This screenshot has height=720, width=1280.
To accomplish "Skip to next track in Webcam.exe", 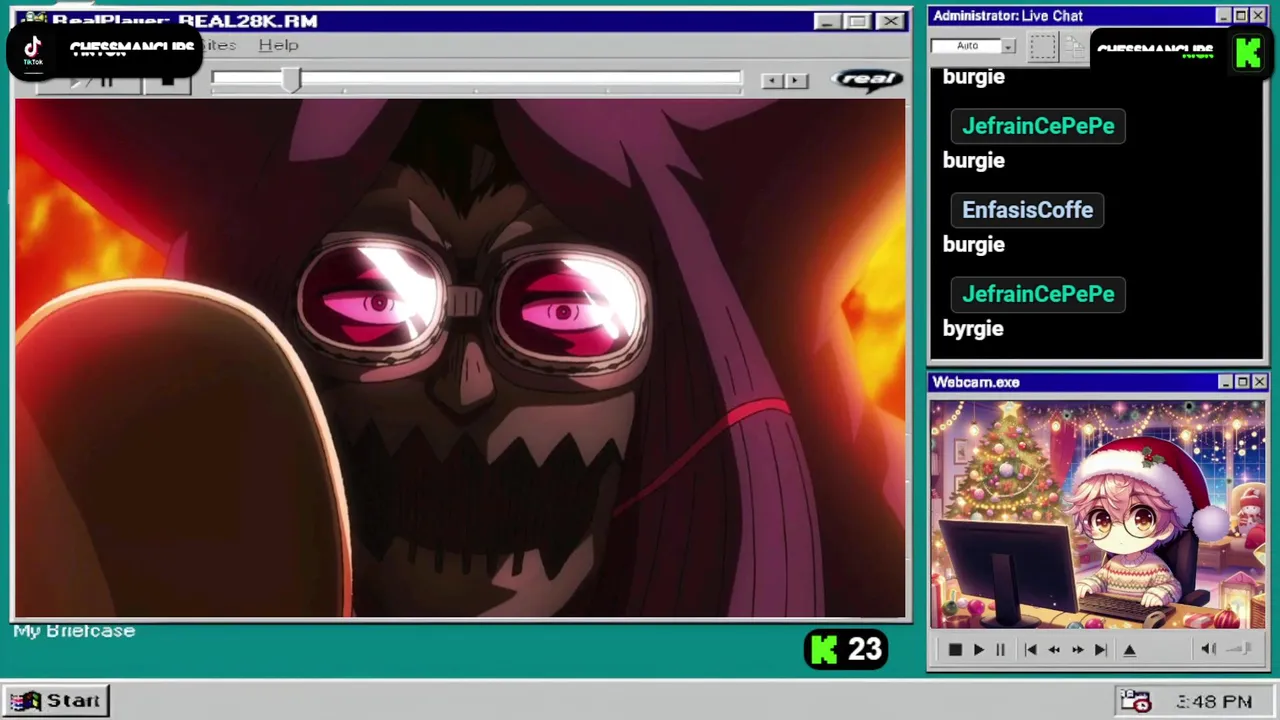I will (x=1101, y=650).
